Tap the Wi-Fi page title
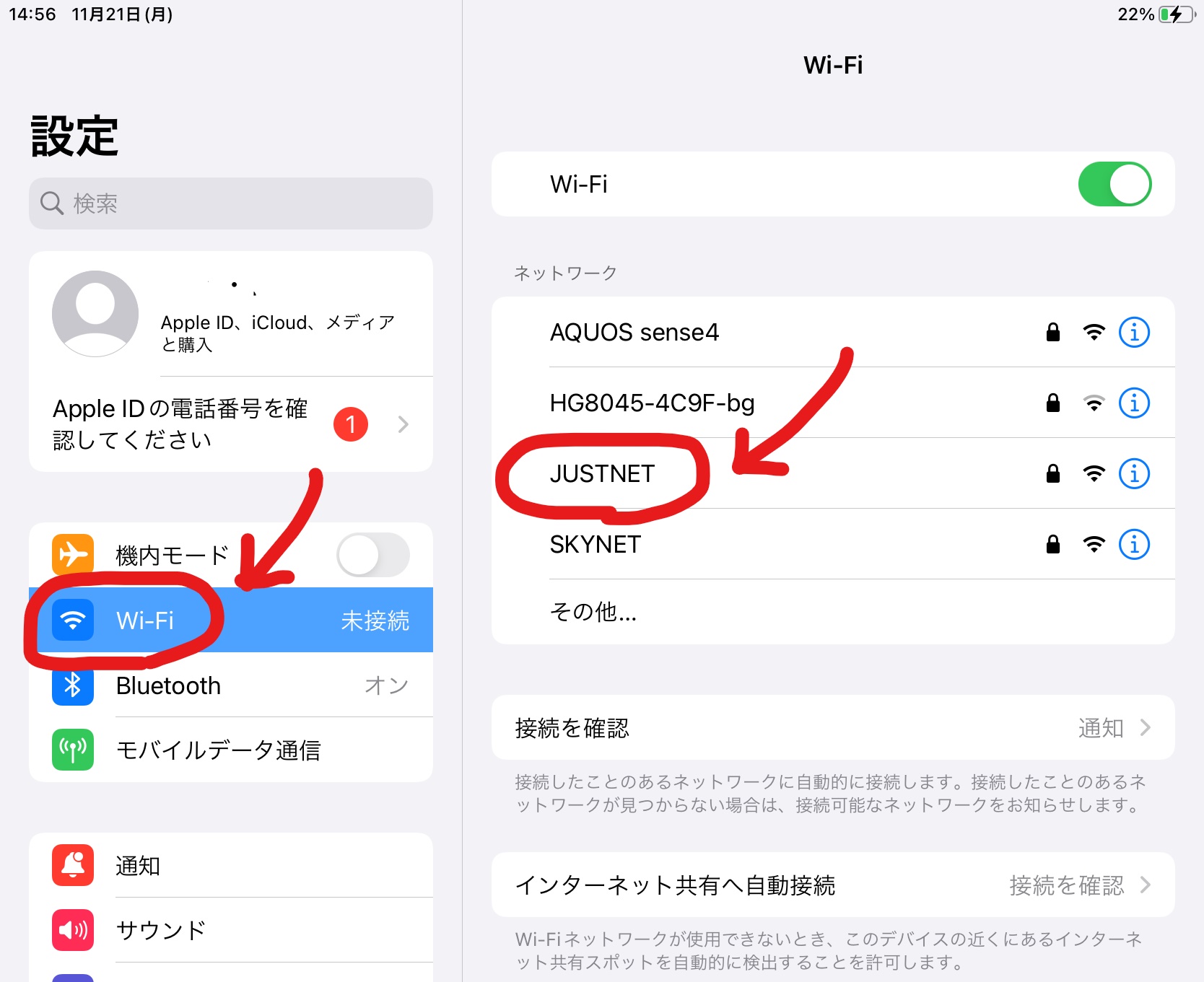This screenshot has height=982, width=1204. (x=833, y=65)
